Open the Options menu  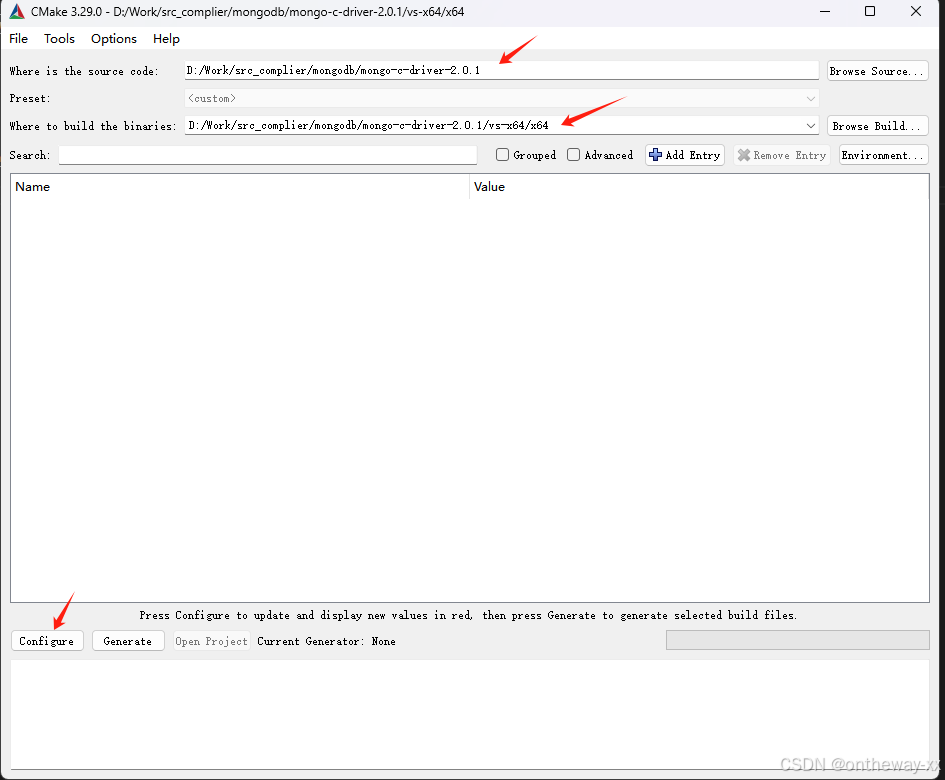click(114, 39)
